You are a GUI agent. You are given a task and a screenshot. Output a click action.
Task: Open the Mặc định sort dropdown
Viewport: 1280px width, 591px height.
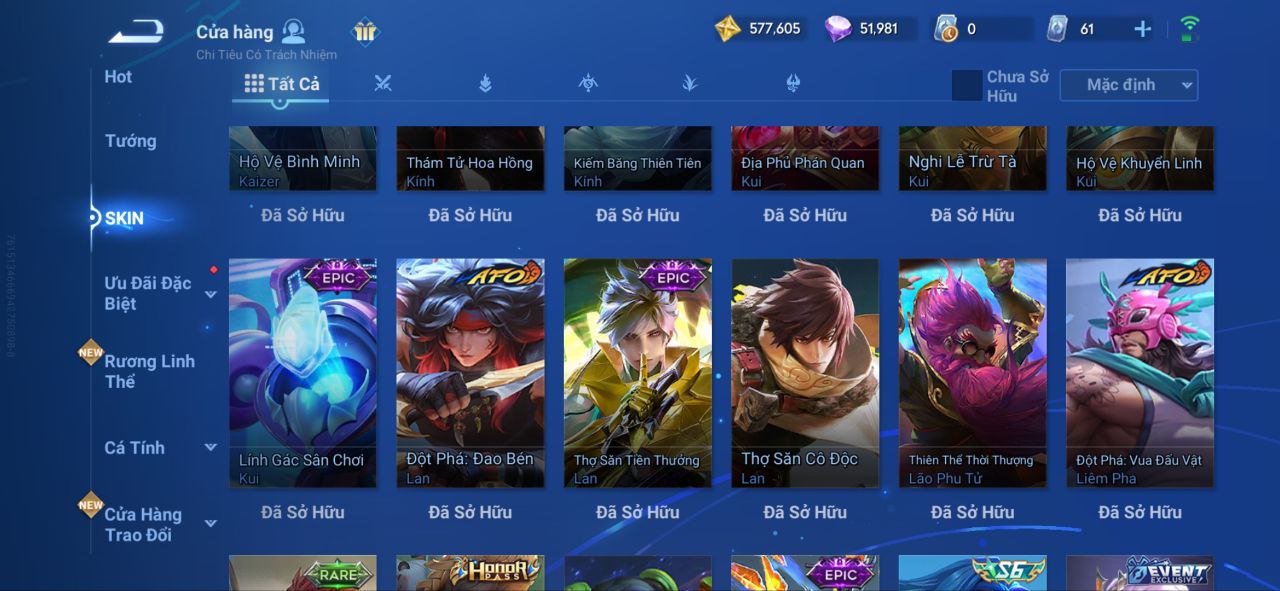click(x=1129, y=85)
